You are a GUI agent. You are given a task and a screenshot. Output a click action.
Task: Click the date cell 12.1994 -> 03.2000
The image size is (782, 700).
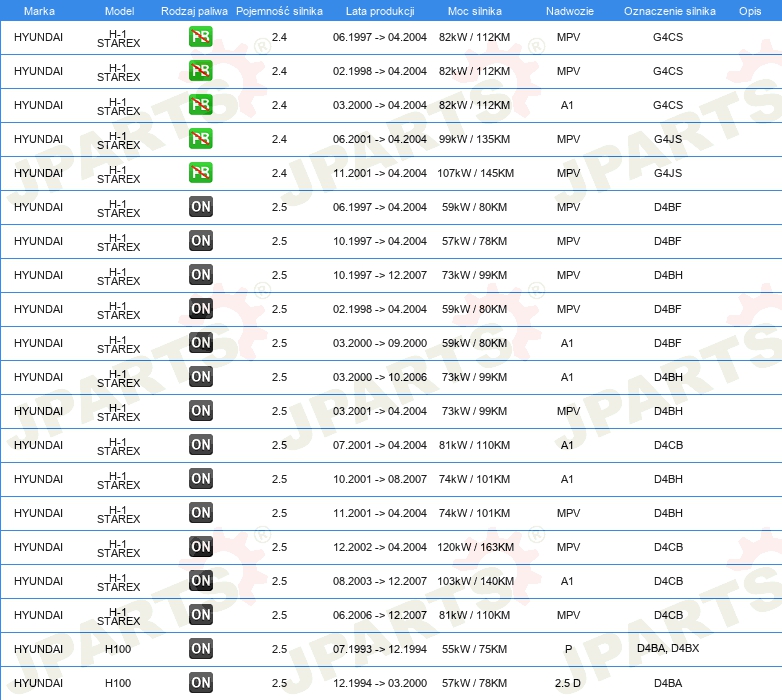(x=380, y=683)
